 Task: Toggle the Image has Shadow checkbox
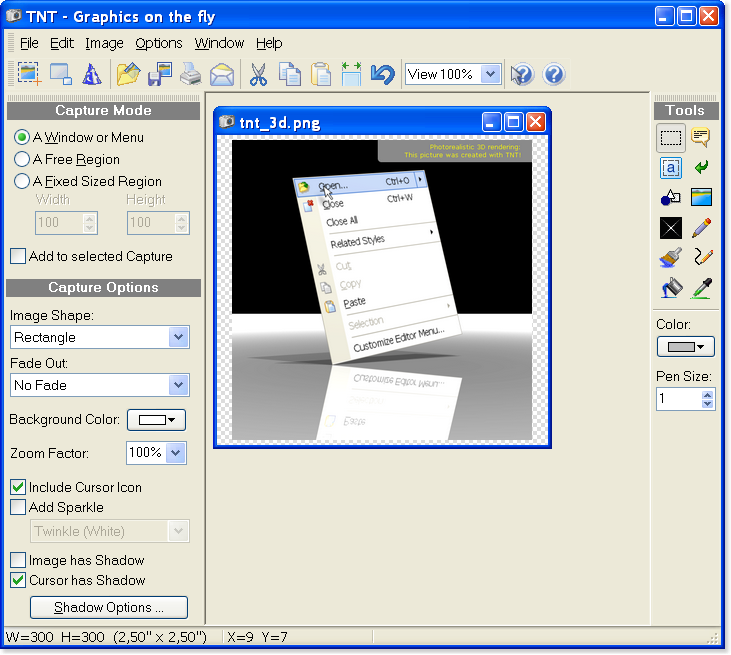(18, 560)
